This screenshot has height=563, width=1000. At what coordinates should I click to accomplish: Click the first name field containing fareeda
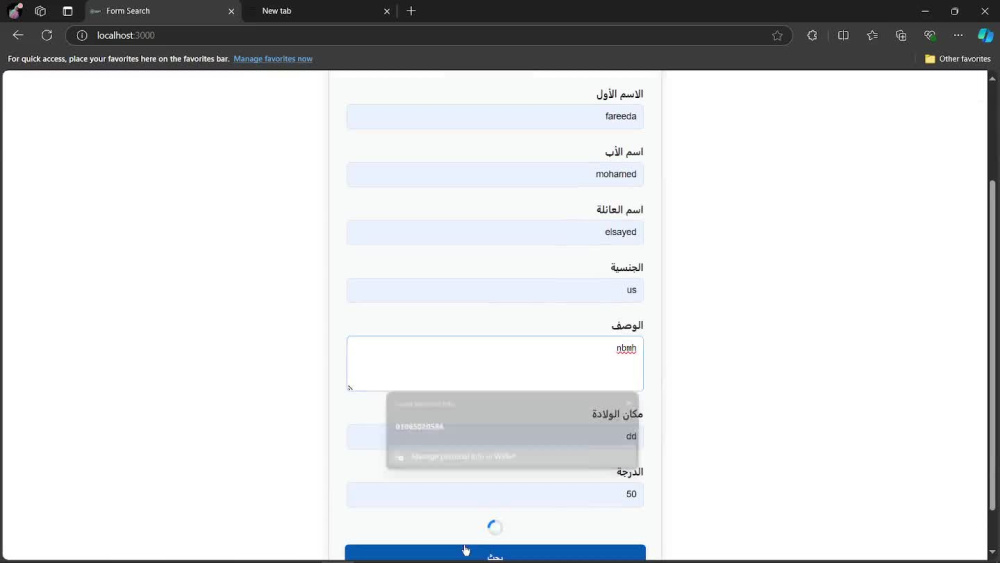[495, 117]
